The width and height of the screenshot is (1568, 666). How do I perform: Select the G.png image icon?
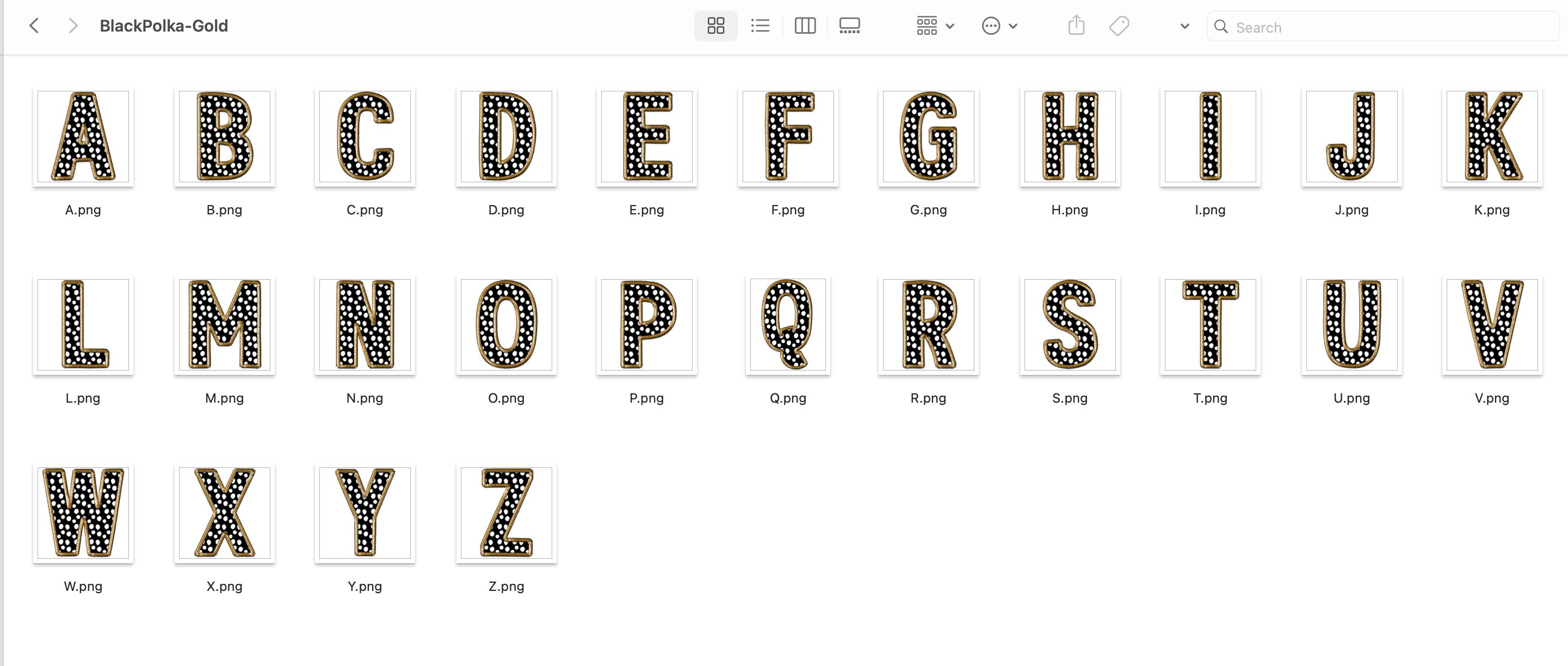[x=929, y=137]
